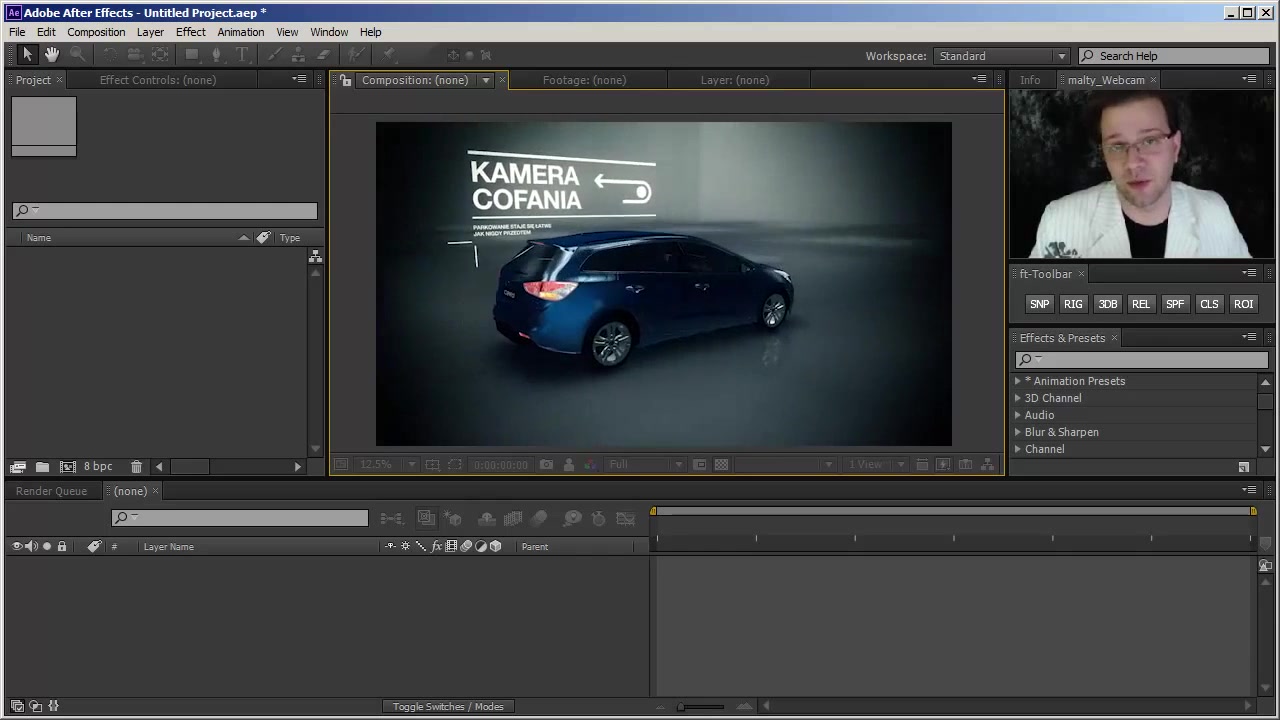Open the Project flowchart view icon
The width and height of the screenshot is (1280, 720).
(315, 257)
